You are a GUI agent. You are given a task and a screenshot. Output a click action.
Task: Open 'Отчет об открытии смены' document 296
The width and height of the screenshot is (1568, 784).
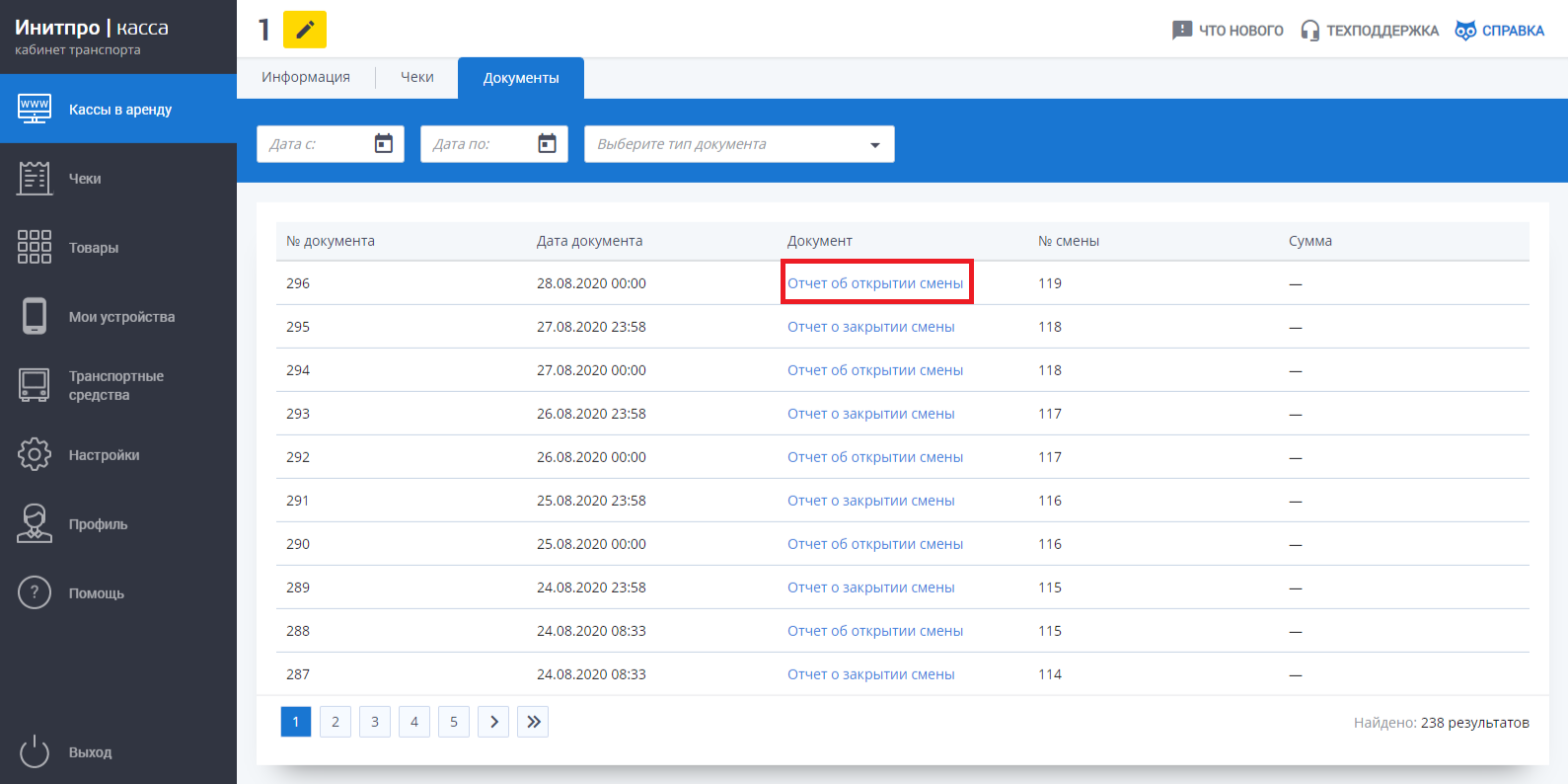pos(875,283)
